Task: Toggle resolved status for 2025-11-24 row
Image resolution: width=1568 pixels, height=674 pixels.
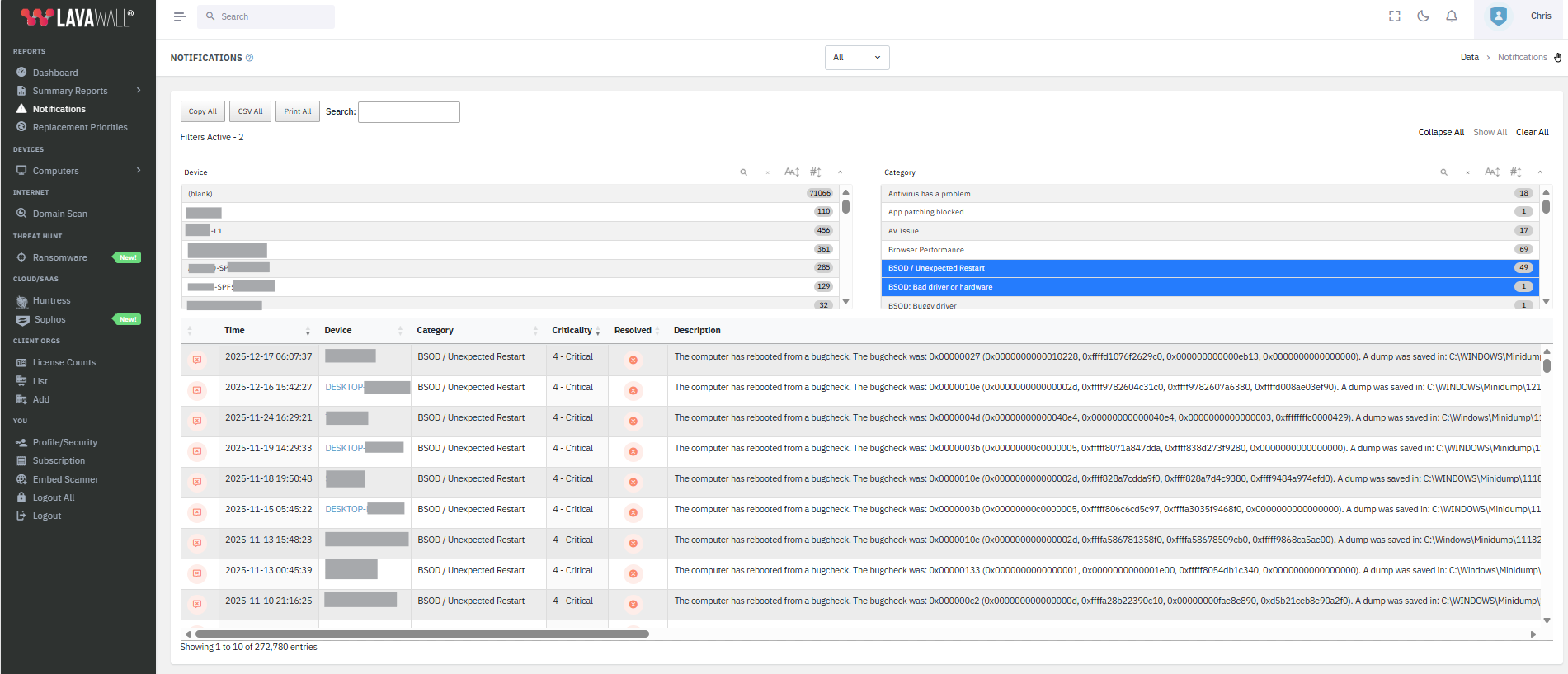Action: (x=633, y=421)
